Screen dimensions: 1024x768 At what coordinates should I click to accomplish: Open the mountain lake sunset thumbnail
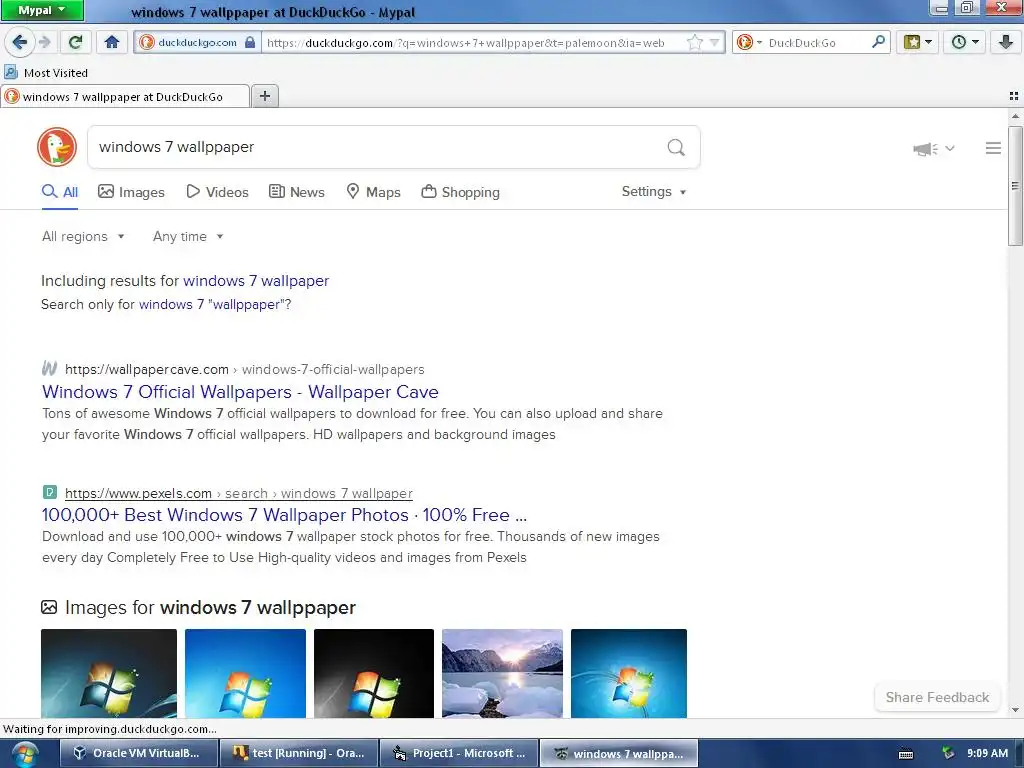click(x=502, y=673)
